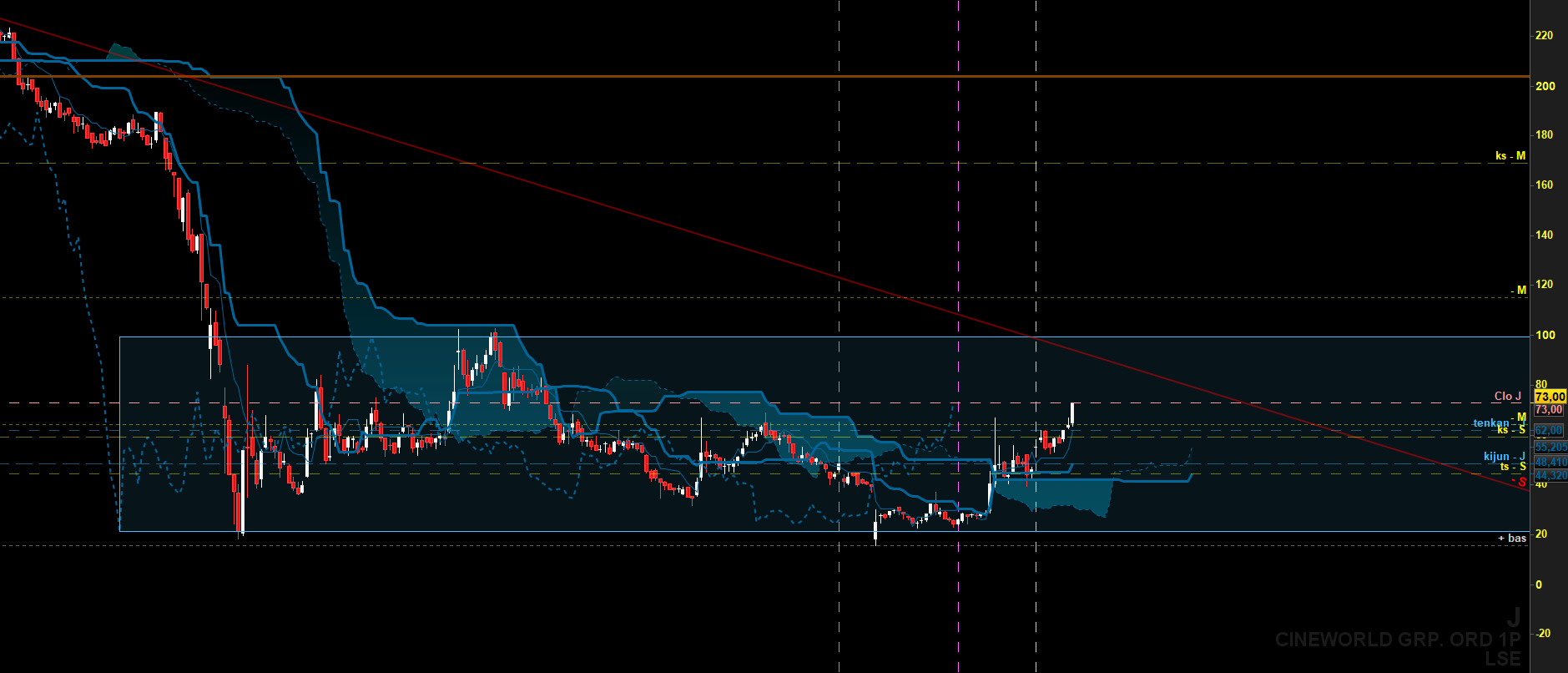Click the LSE exchange watermark text
Image resolution: width=1568 pixels, height=673 pixels.
coord(1503,658)
